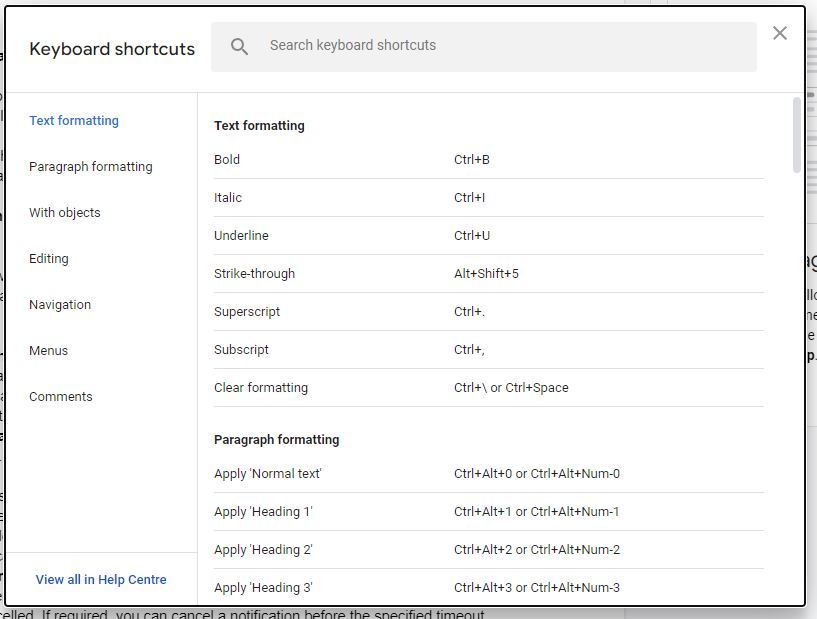The width and height of the screenshot is (817, 619).
Task: Open the Paragraph formatting category
Action: click(x=91, y=166)
